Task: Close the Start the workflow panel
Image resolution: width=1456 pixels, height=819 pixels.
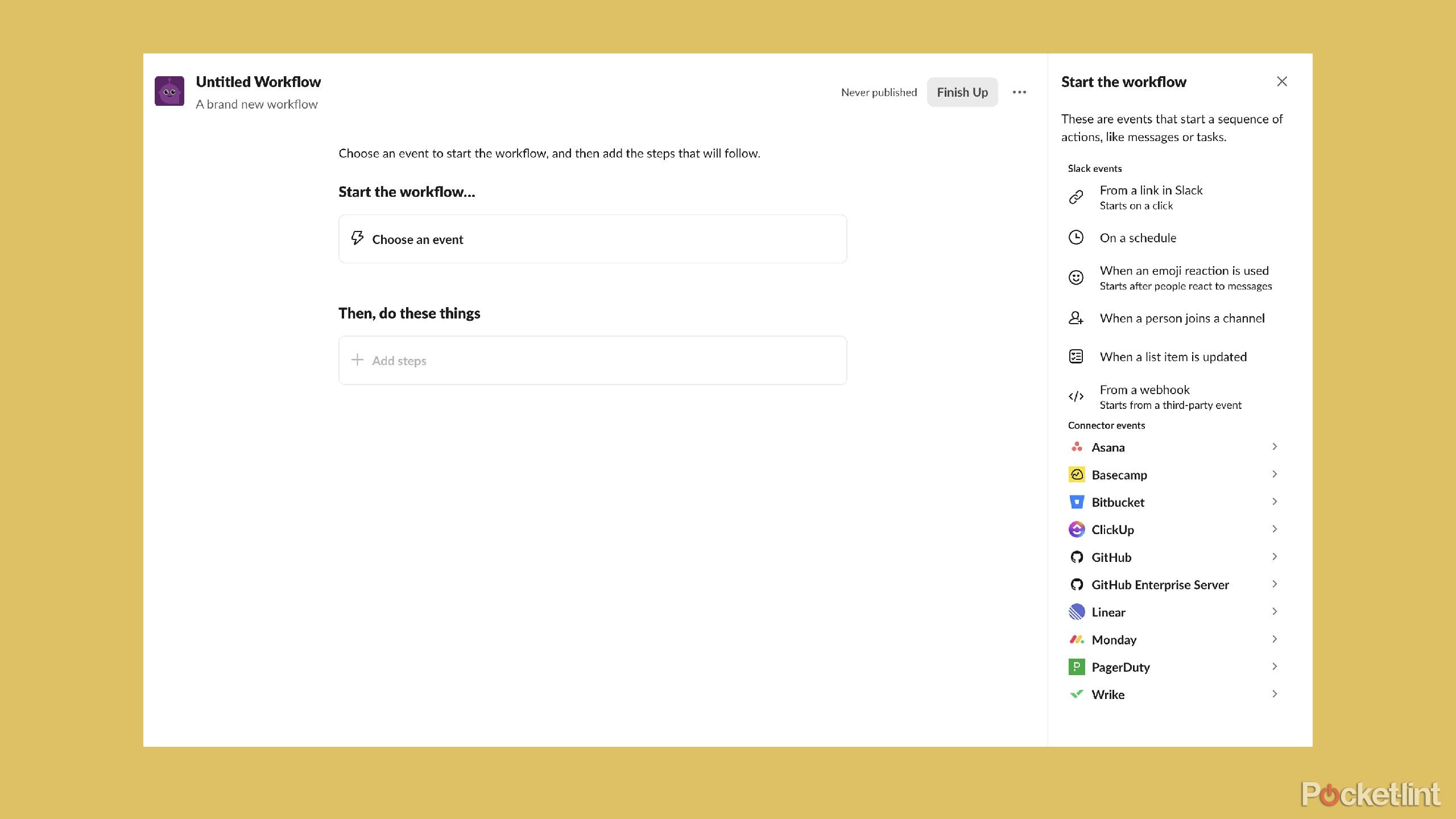Action: pos(1282,81)
